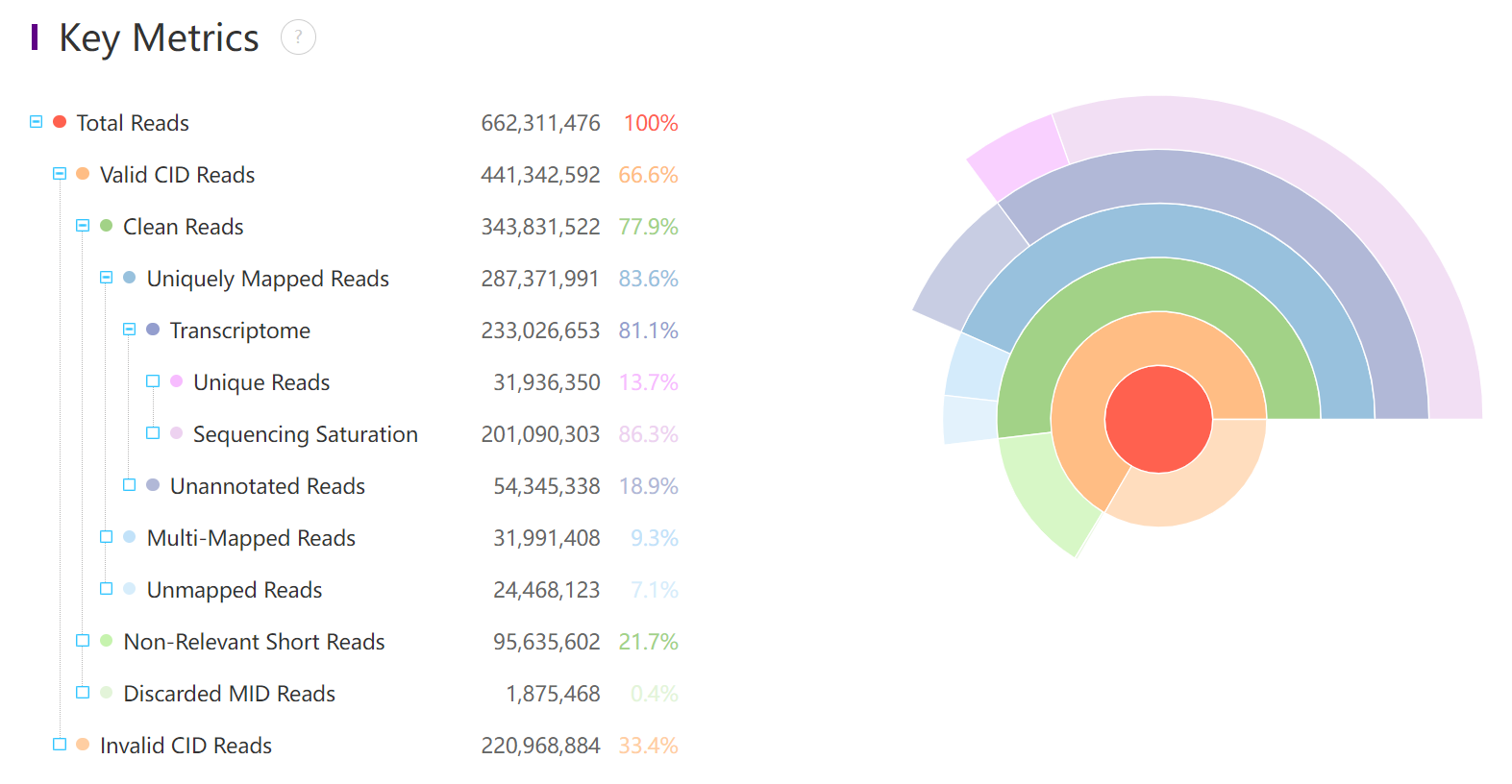Select the Clean Reads label
The height and width of the screenshot is (784, 1512).
tap(184, 227)
